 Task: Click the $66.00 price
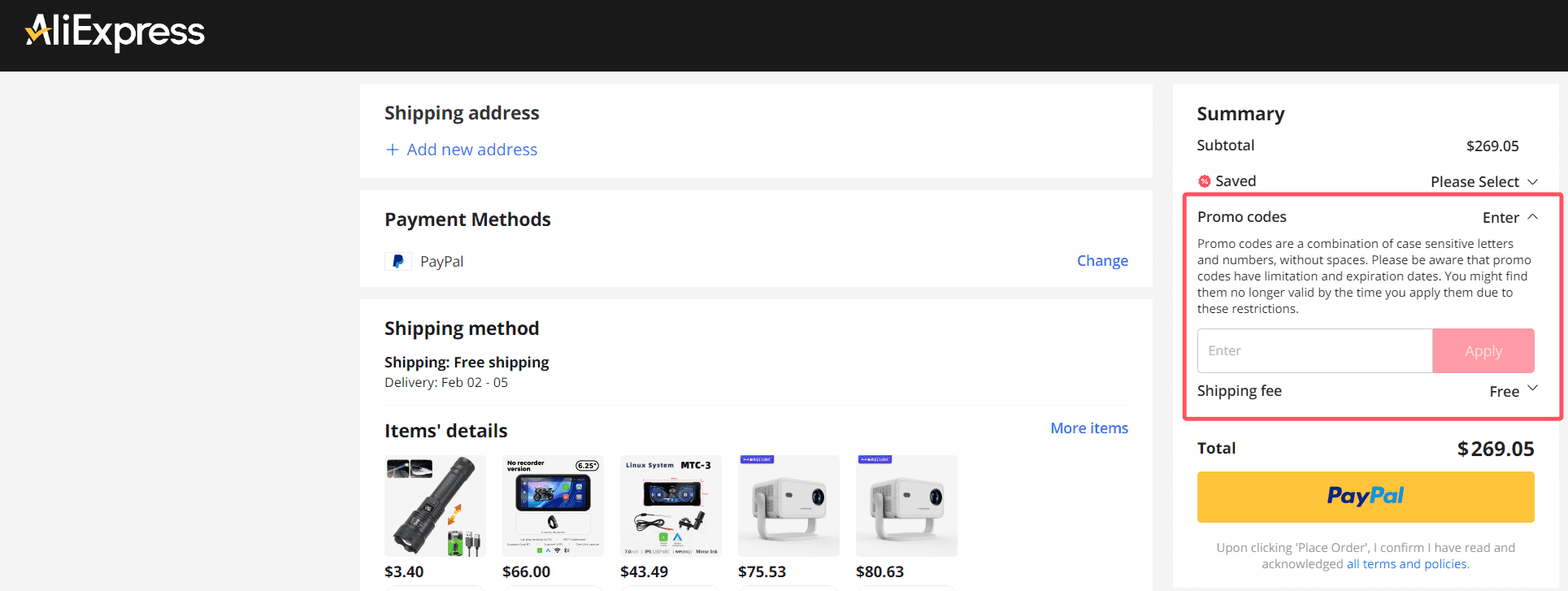coord(526,571)
